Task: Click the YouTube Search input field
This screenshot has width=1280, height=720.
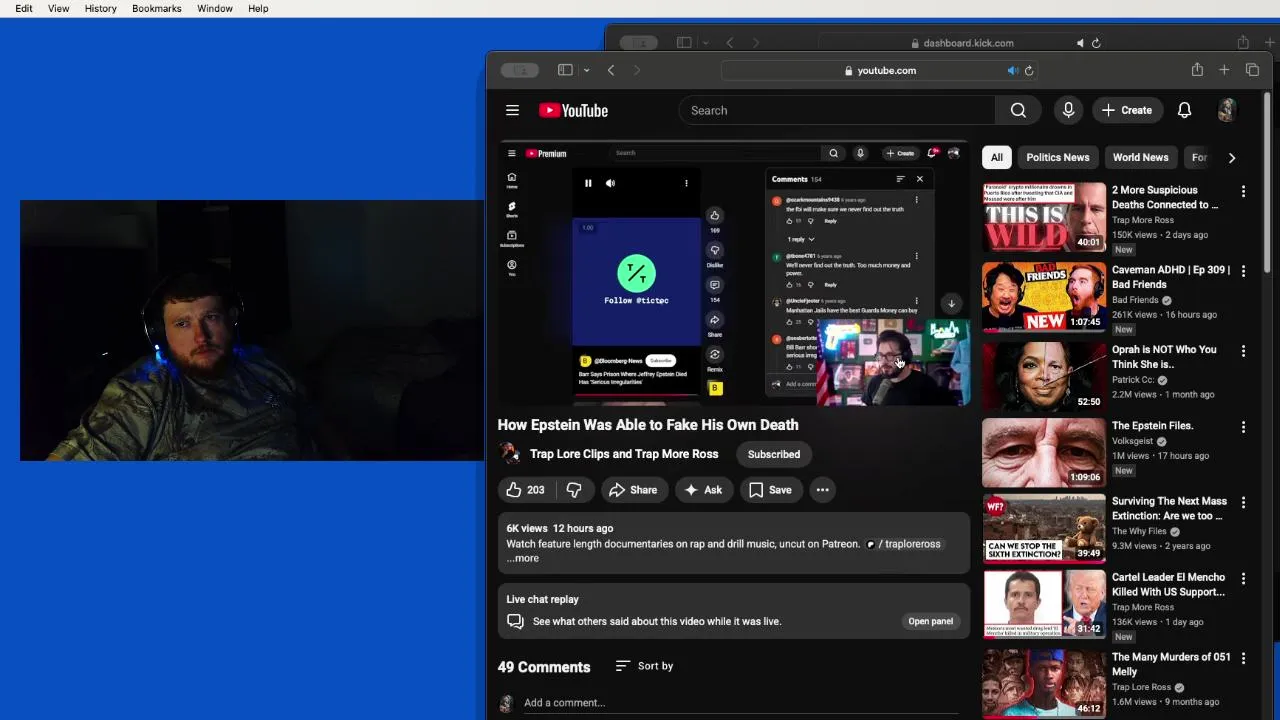Action: [x=837, y=110]
